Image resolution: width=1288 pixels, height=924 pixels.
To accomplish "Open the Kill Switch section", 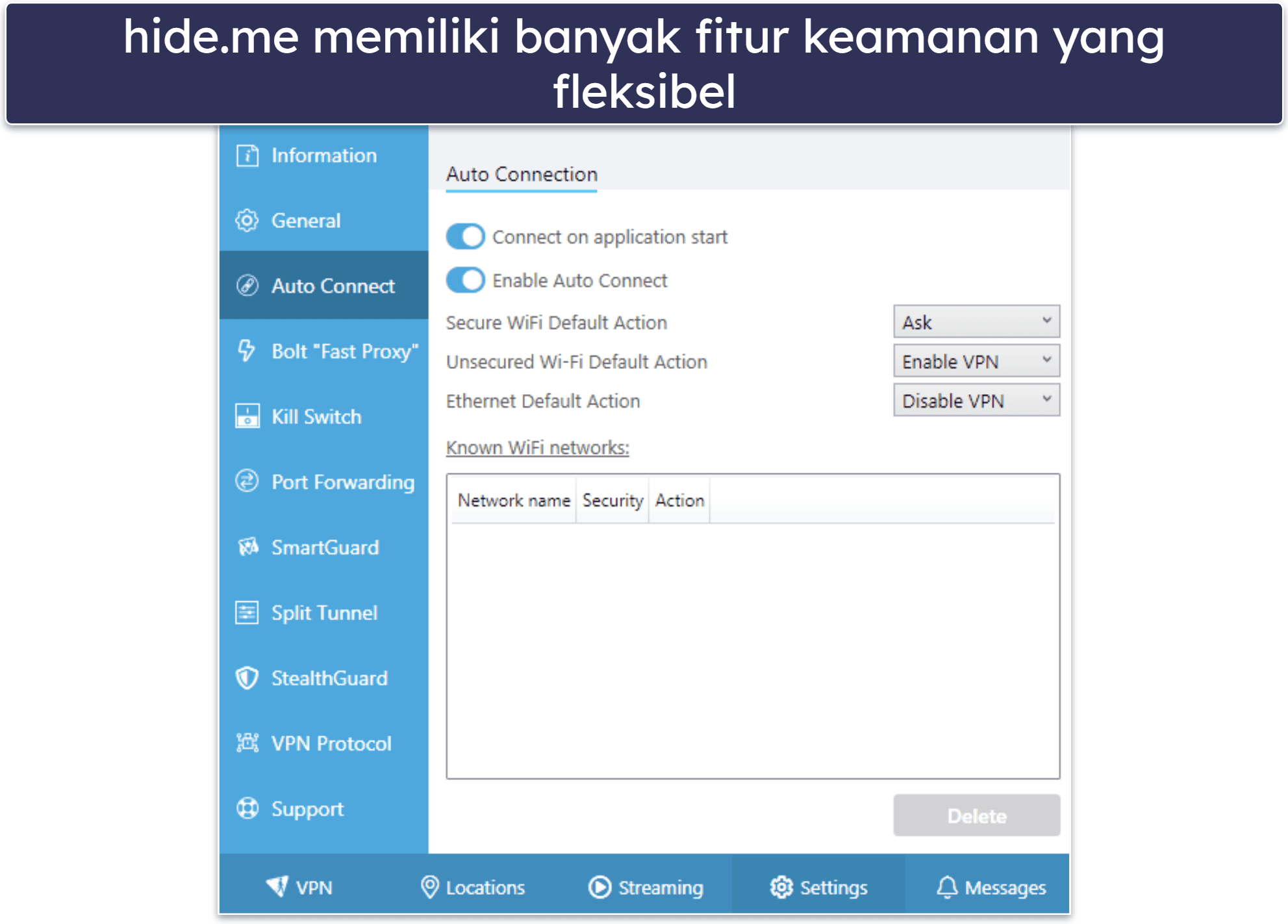I will pyautogui.click(x=324, y=416).
